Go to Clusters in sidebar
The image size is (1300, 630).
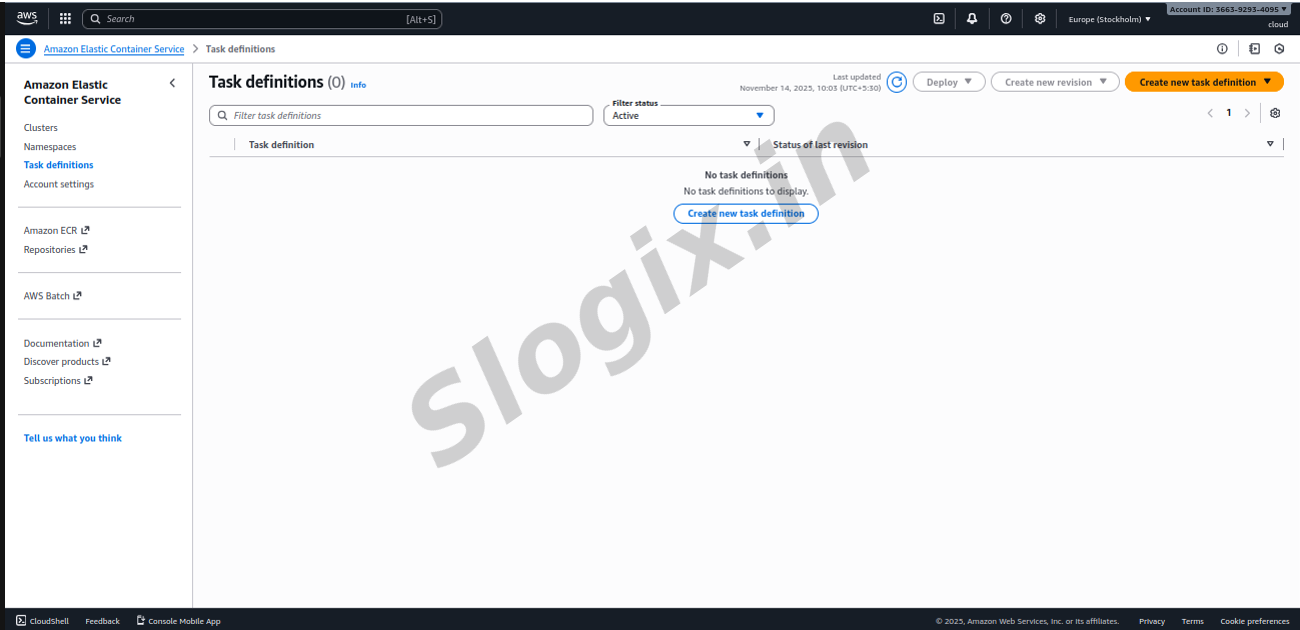41,128
